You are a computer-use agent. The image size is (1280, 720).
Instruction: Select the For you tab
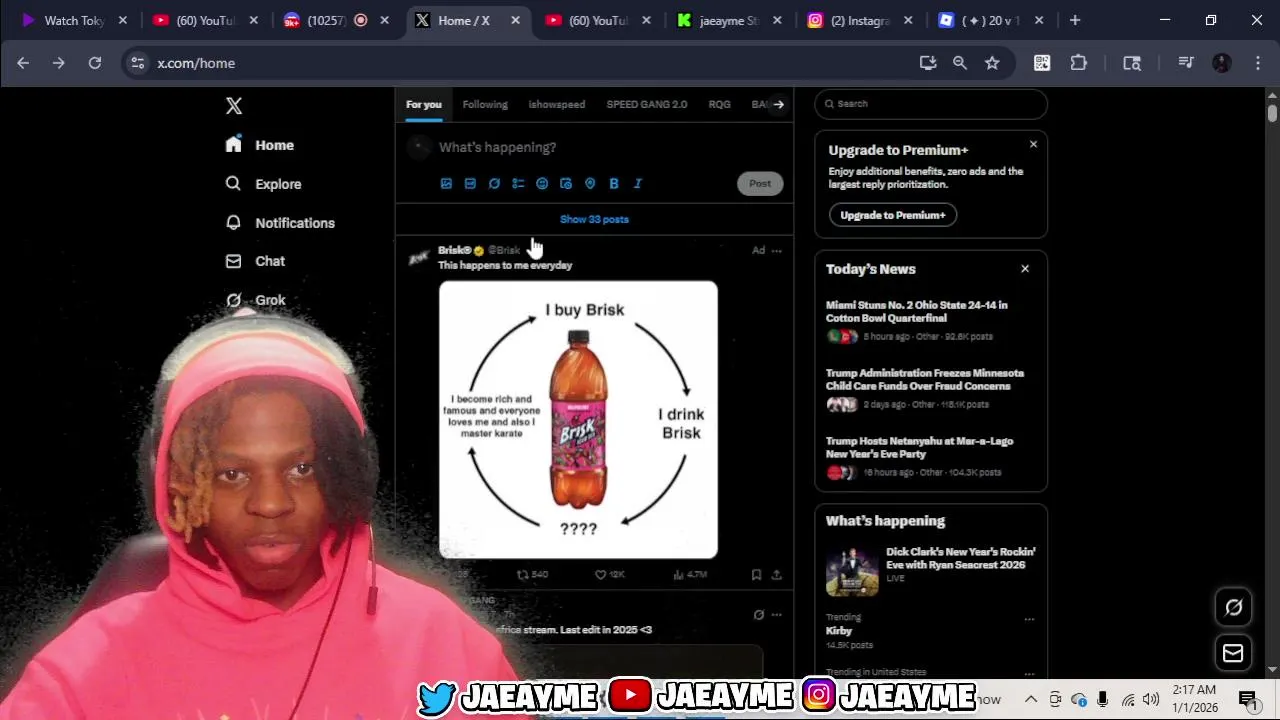424,104
